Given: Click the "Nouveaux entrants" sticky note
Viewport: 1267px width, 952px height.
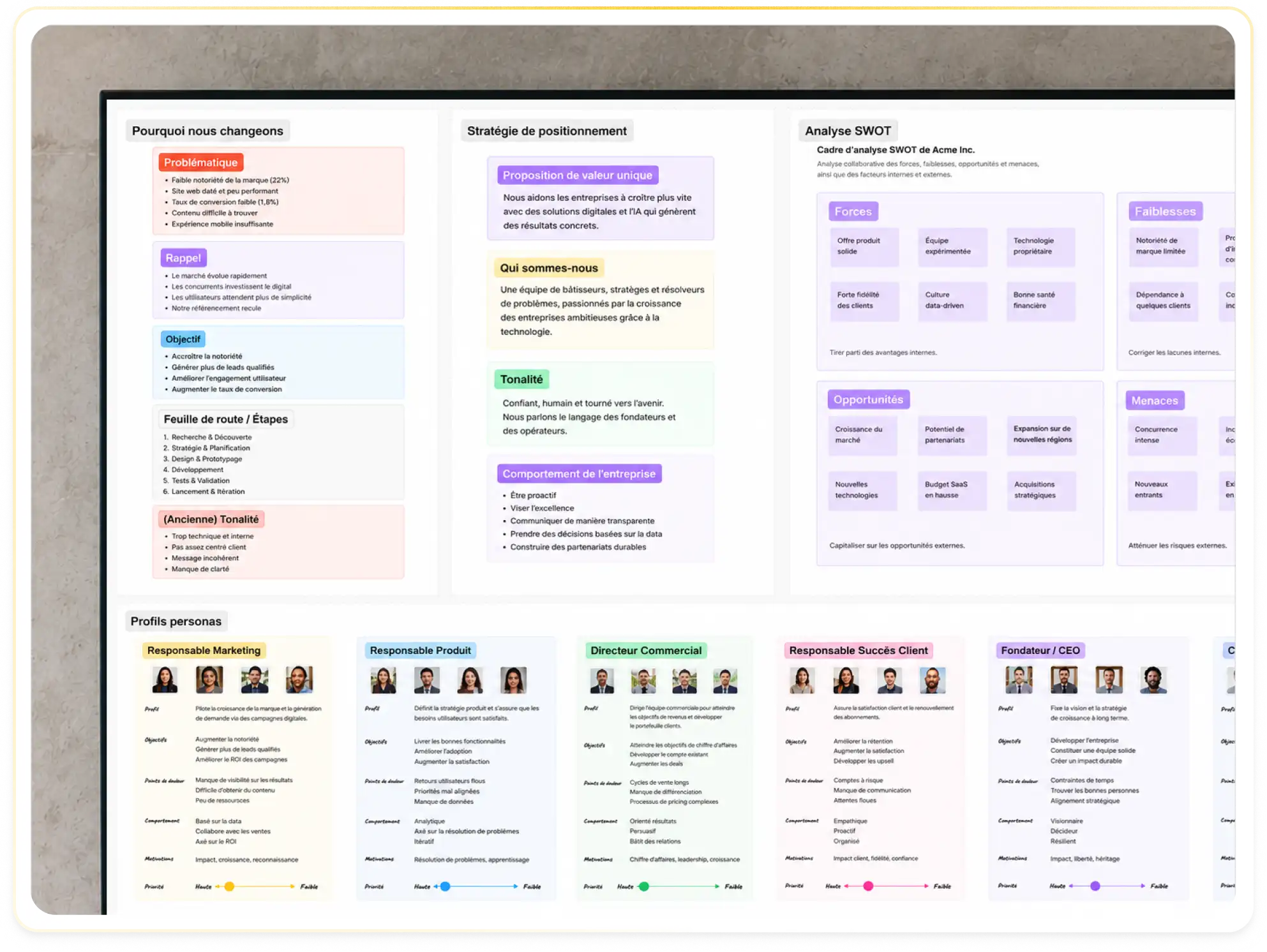Looking at the screenshot, I should click(x=1162, y=491).
